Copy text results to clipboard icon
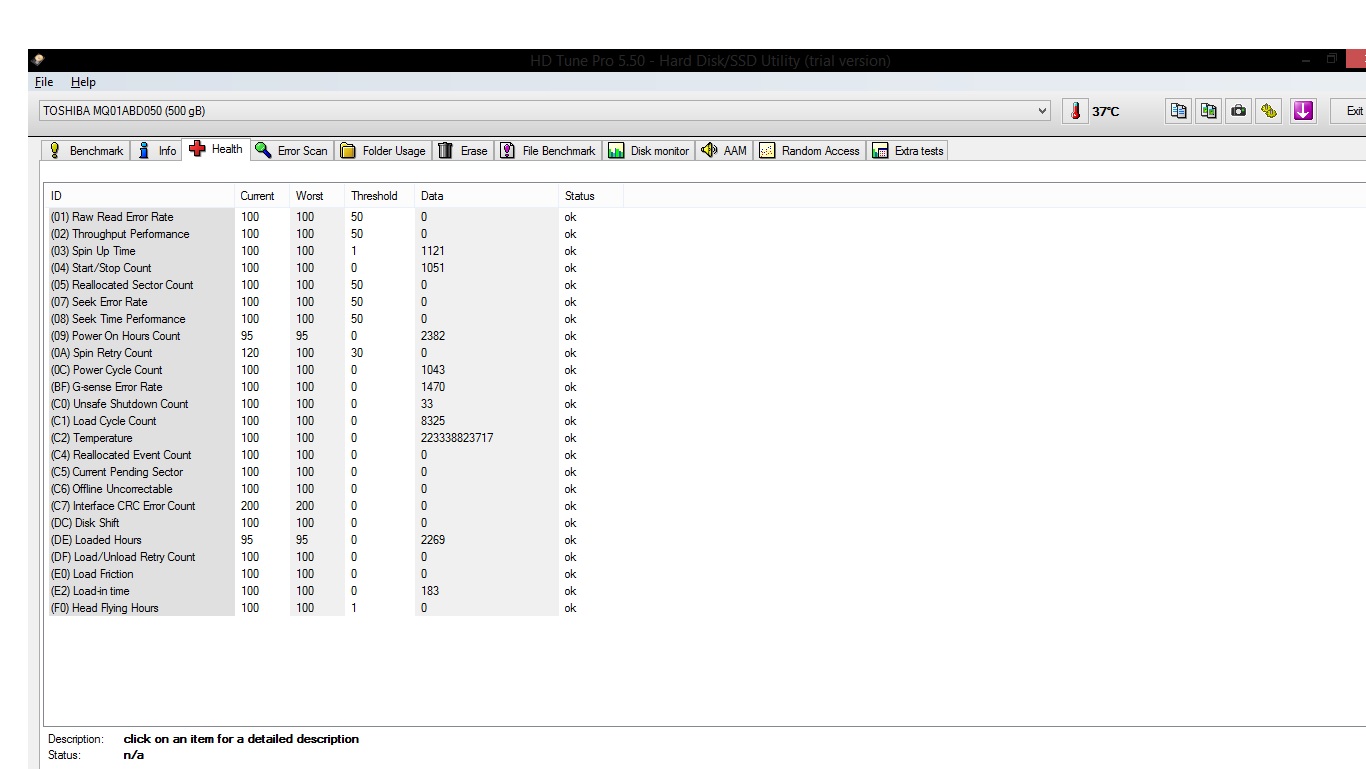The image size is (1366, 769). point(1179,111)
